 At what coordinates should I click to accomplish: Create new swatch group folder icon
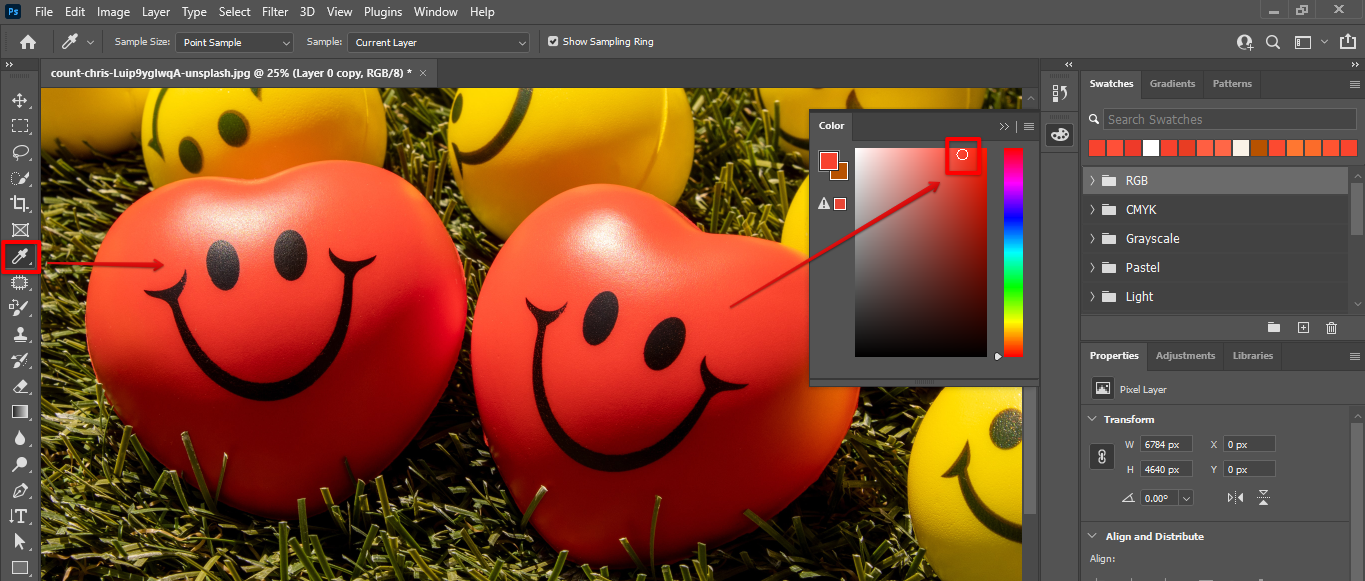pyautogui.click(x=1274, y=327)
